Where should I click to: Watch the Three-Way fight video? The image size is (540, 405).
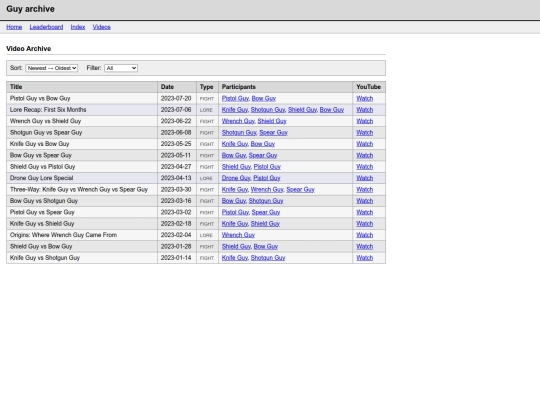point(365,189)
